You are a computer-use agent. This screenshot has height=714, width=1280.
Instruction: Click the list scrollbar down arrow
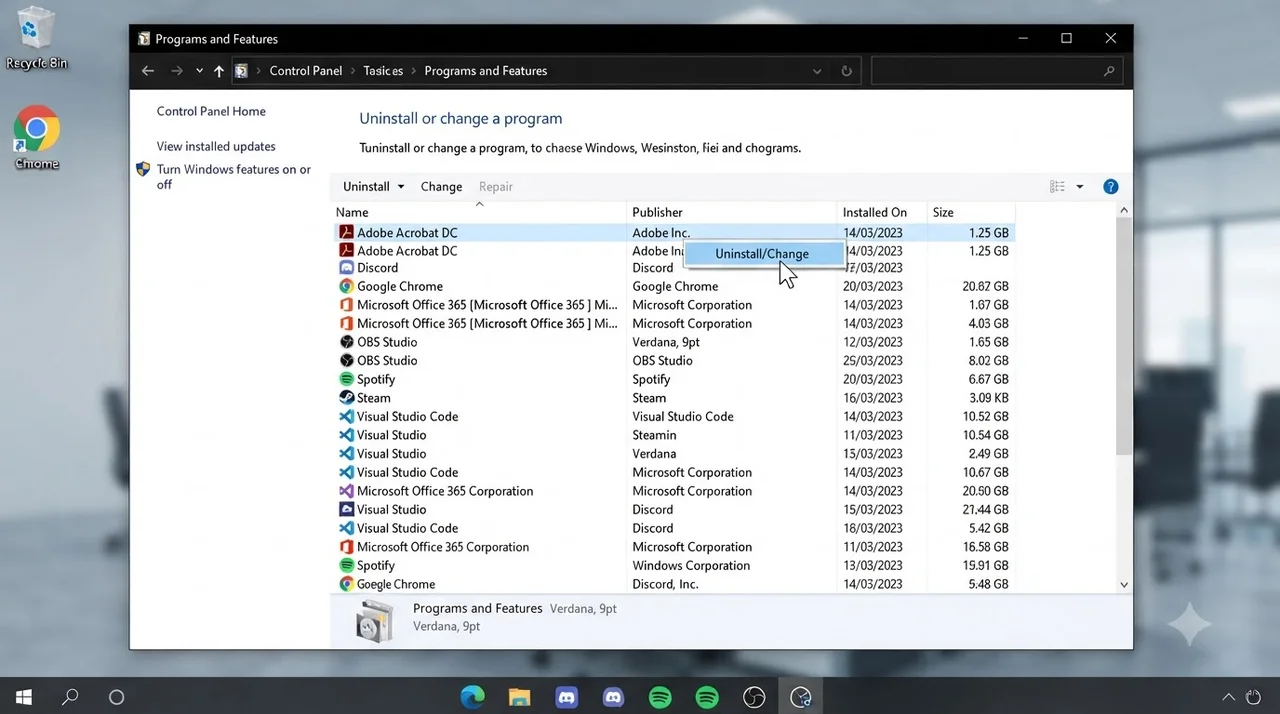[1124, 585]
